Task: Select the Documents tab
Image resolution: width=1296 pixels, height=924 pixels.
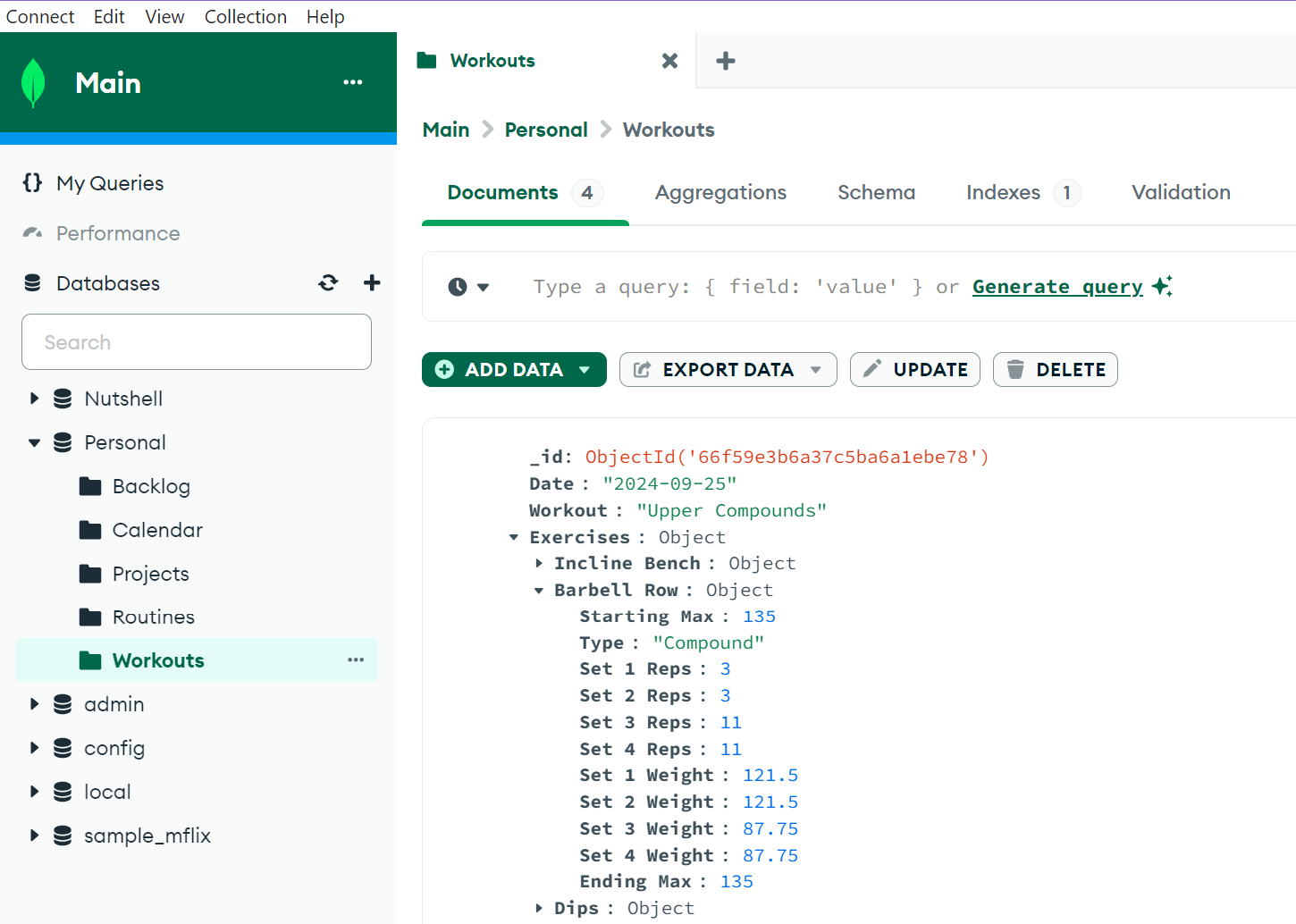Action: click(525, 192)
